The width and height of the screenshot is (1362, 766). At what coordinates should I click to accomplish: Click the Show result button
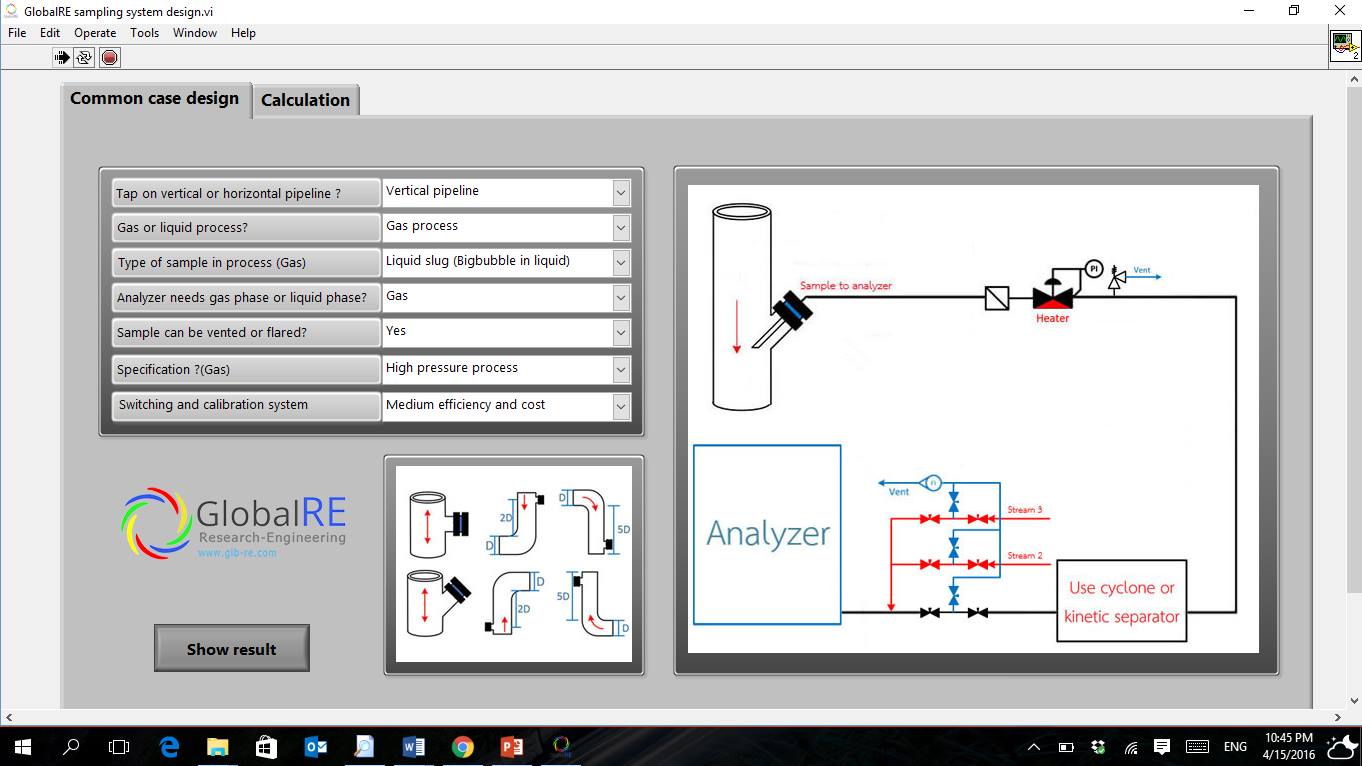(232, 648)
